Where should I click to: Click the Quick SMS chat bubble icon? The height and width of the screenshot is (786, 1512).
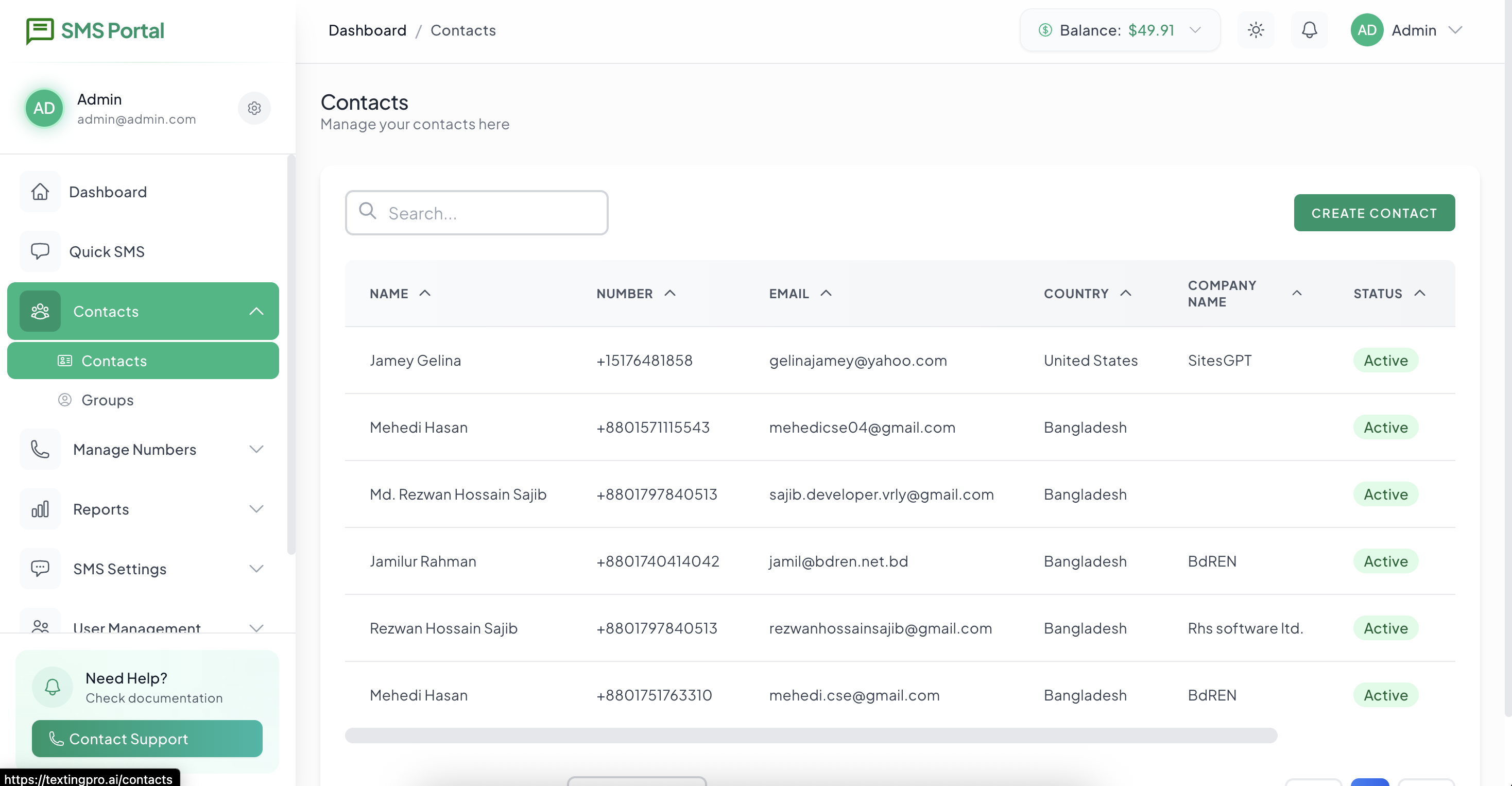(x=40, y=251)
